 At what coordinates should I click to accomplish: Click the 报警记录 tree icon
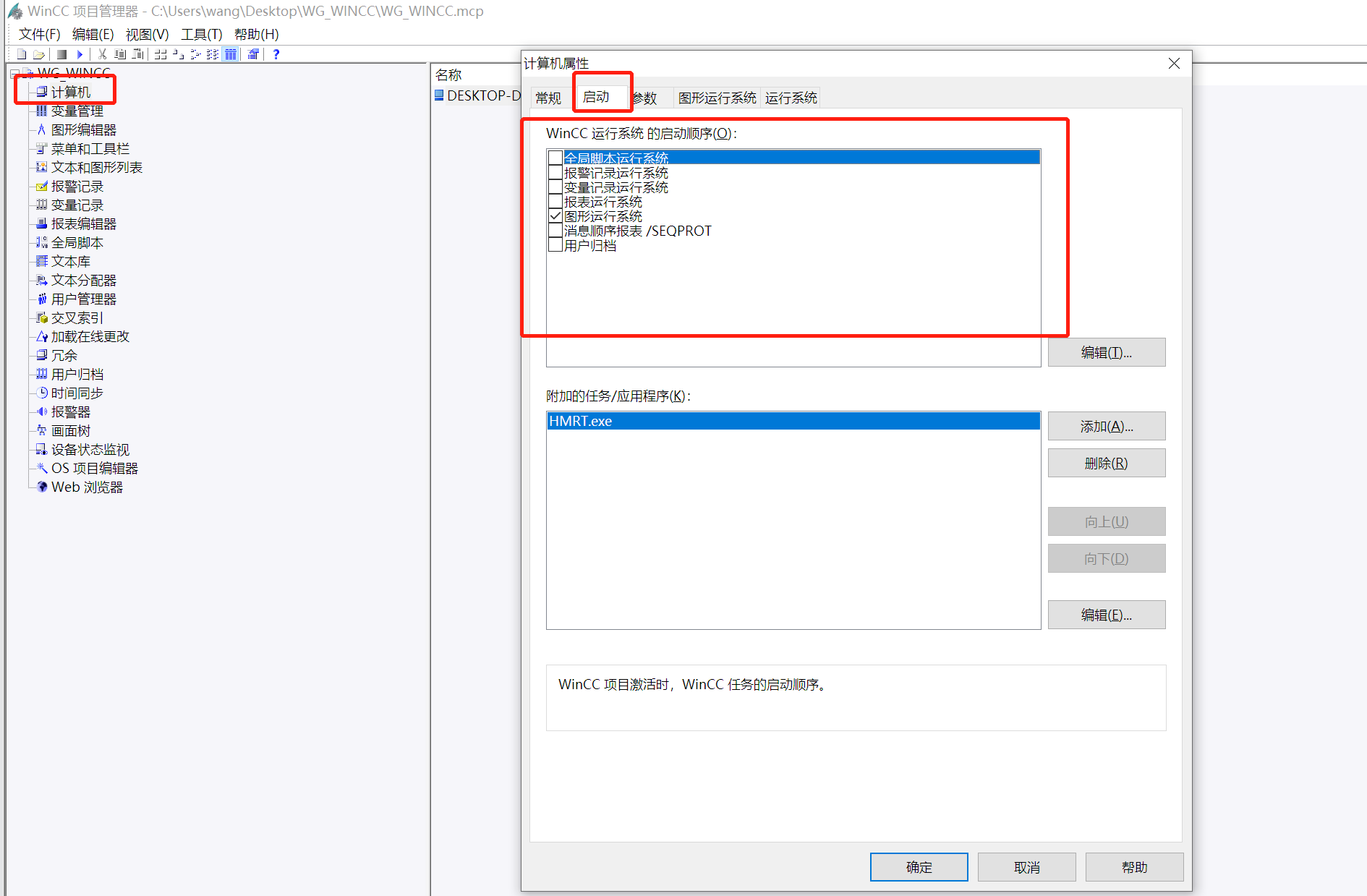point(42,186)
